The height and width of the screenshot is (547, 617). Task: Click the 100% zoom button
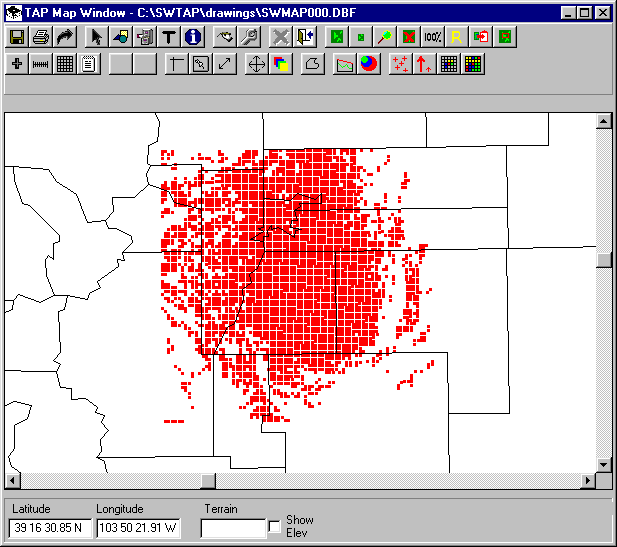[x=433, y=37]
